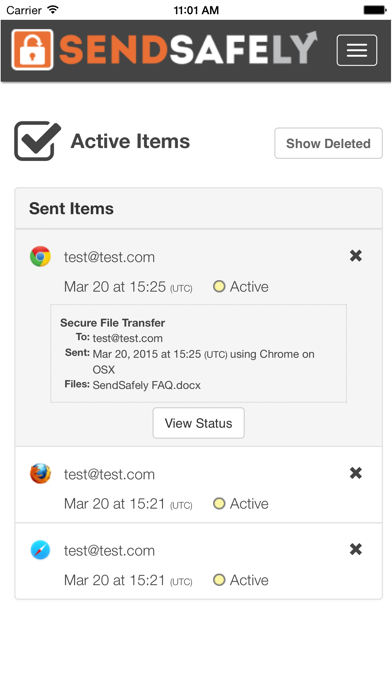The height and width of the screenshot is (696, 392).
Task: Open the hamburger navigation menu
Action: point(356,50)
